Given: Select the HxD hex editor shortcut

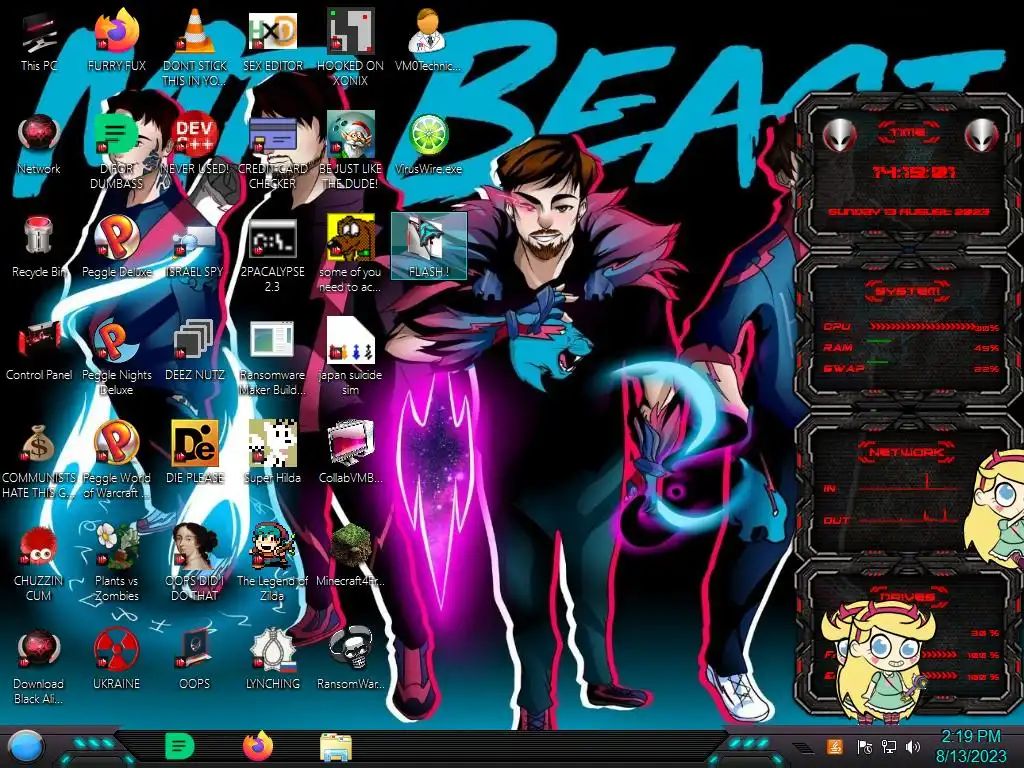Looking at the screenshot, I should (x=272, y=40).
